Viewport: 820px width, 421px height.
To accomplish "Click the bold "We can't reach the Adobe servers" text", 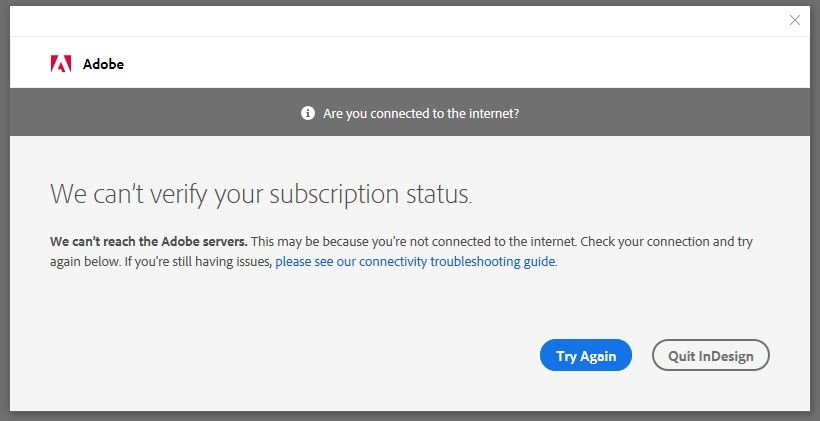I will pos(148,242).
